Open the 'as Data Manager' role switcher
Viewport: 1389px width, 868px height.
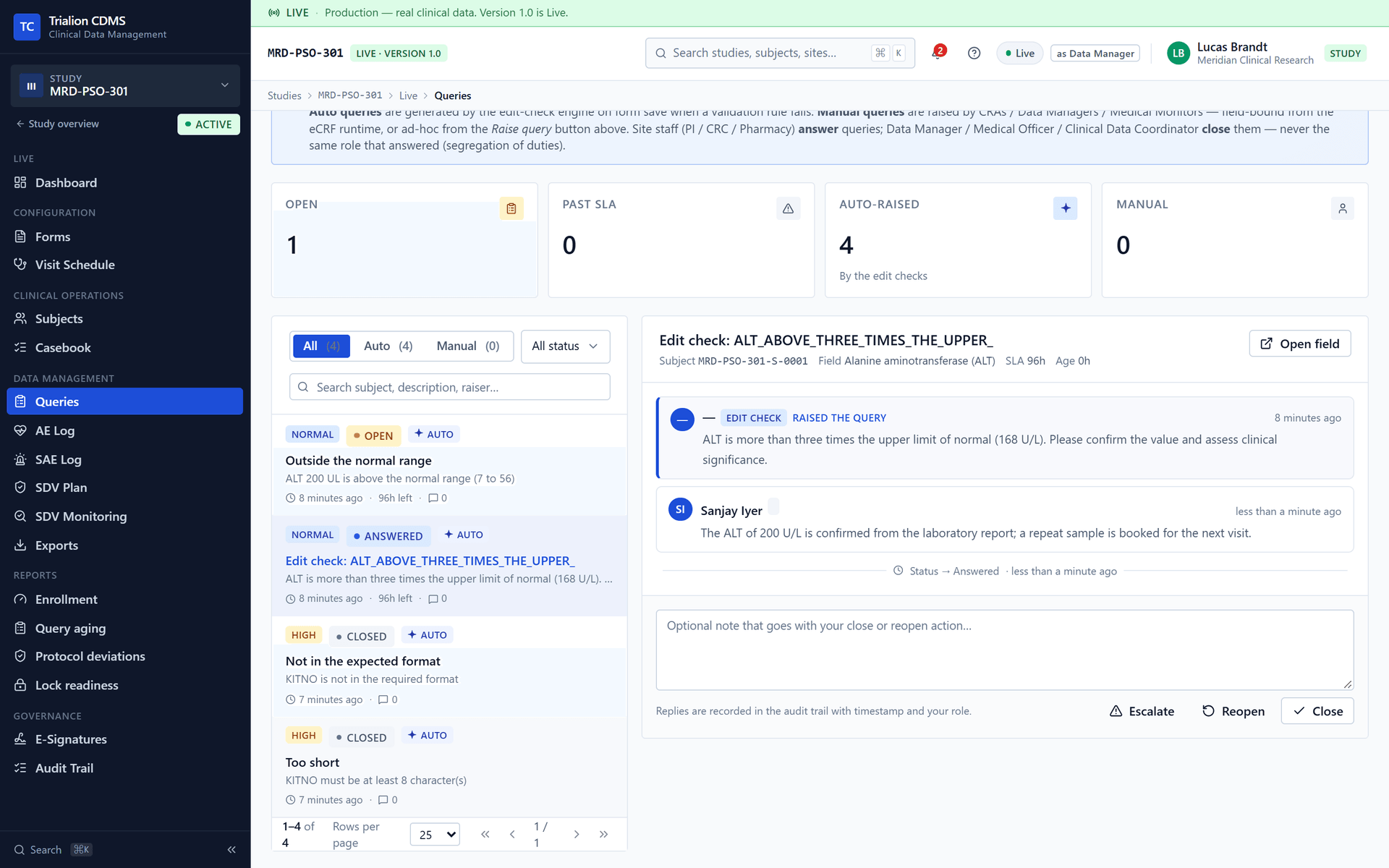click(x=1095, y=53)
